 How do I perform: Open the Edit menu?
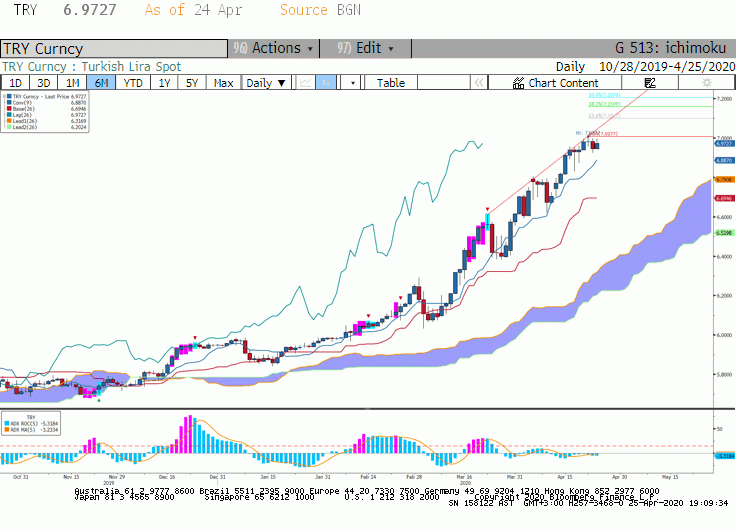[x=366, y=48]
